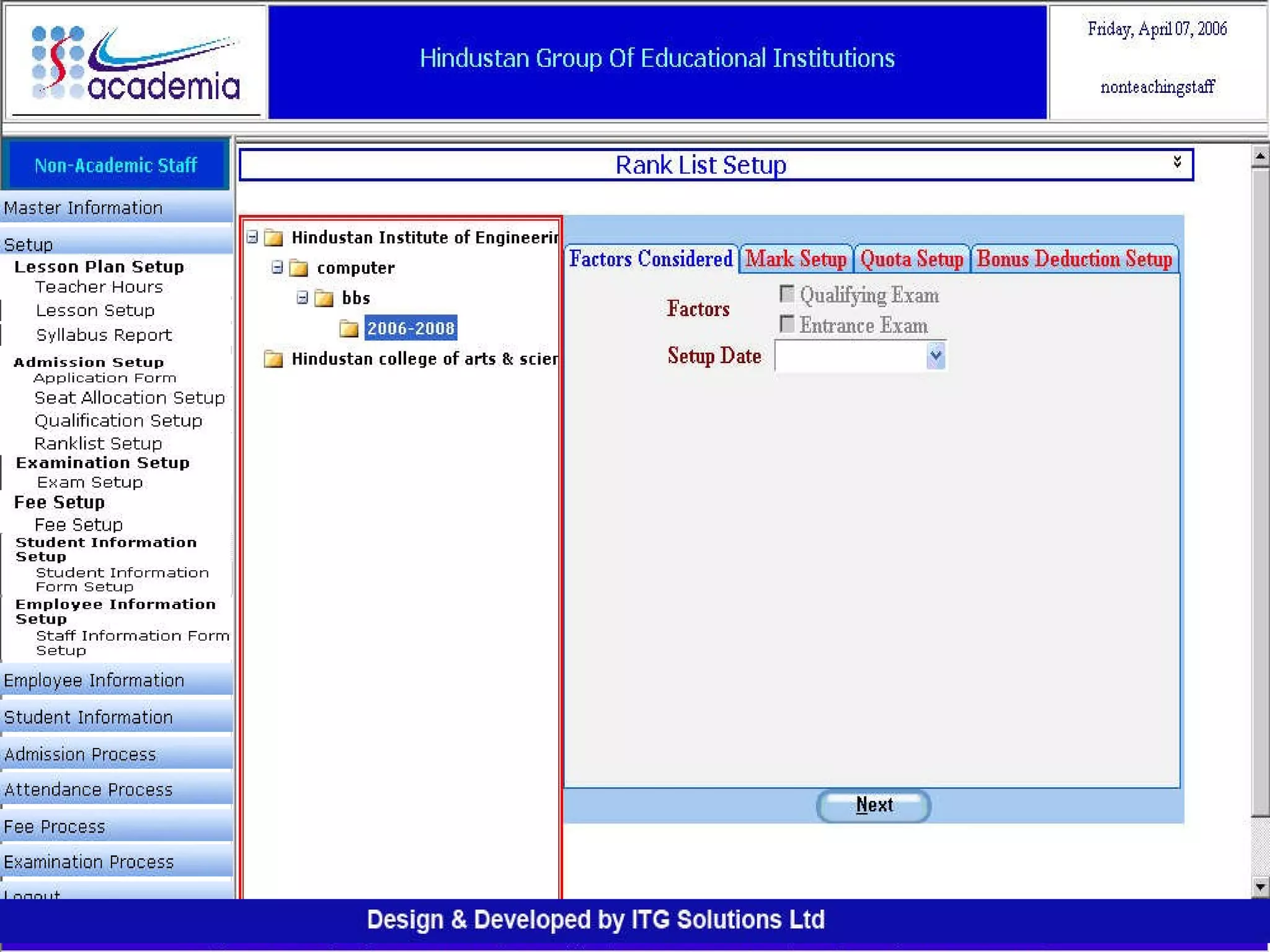The width and height of the screenshot is (1270, 952).
Task: Switch to the Mark Setup tab
Action: [796, 259]
